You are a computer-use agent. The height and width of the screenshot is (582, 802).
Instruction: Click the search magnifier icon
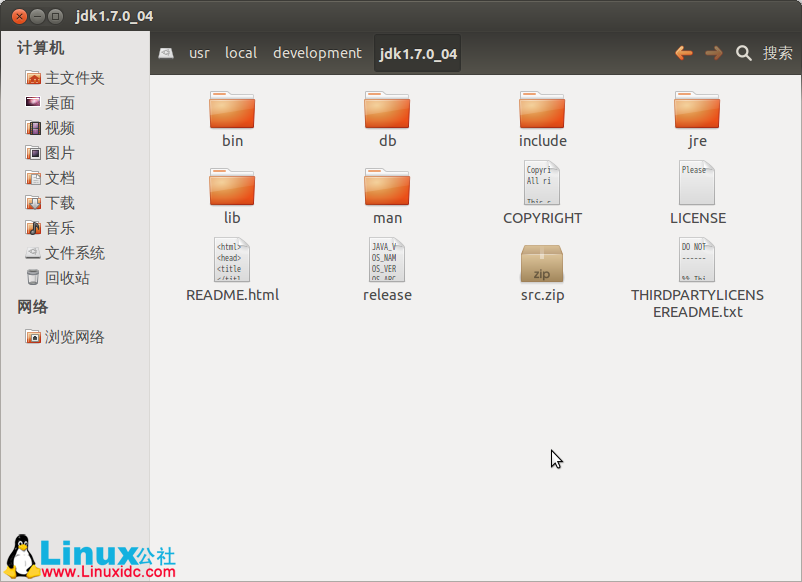pyautogui.click(x=744, y=53)
